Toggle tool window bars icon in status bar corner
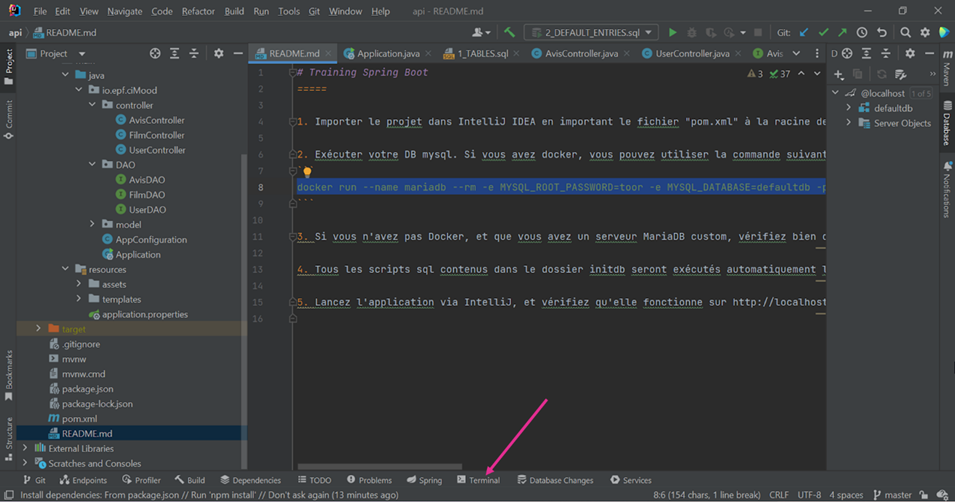Image resolution: width=955 pixels, height=502 pixels. tap(9, 495)
